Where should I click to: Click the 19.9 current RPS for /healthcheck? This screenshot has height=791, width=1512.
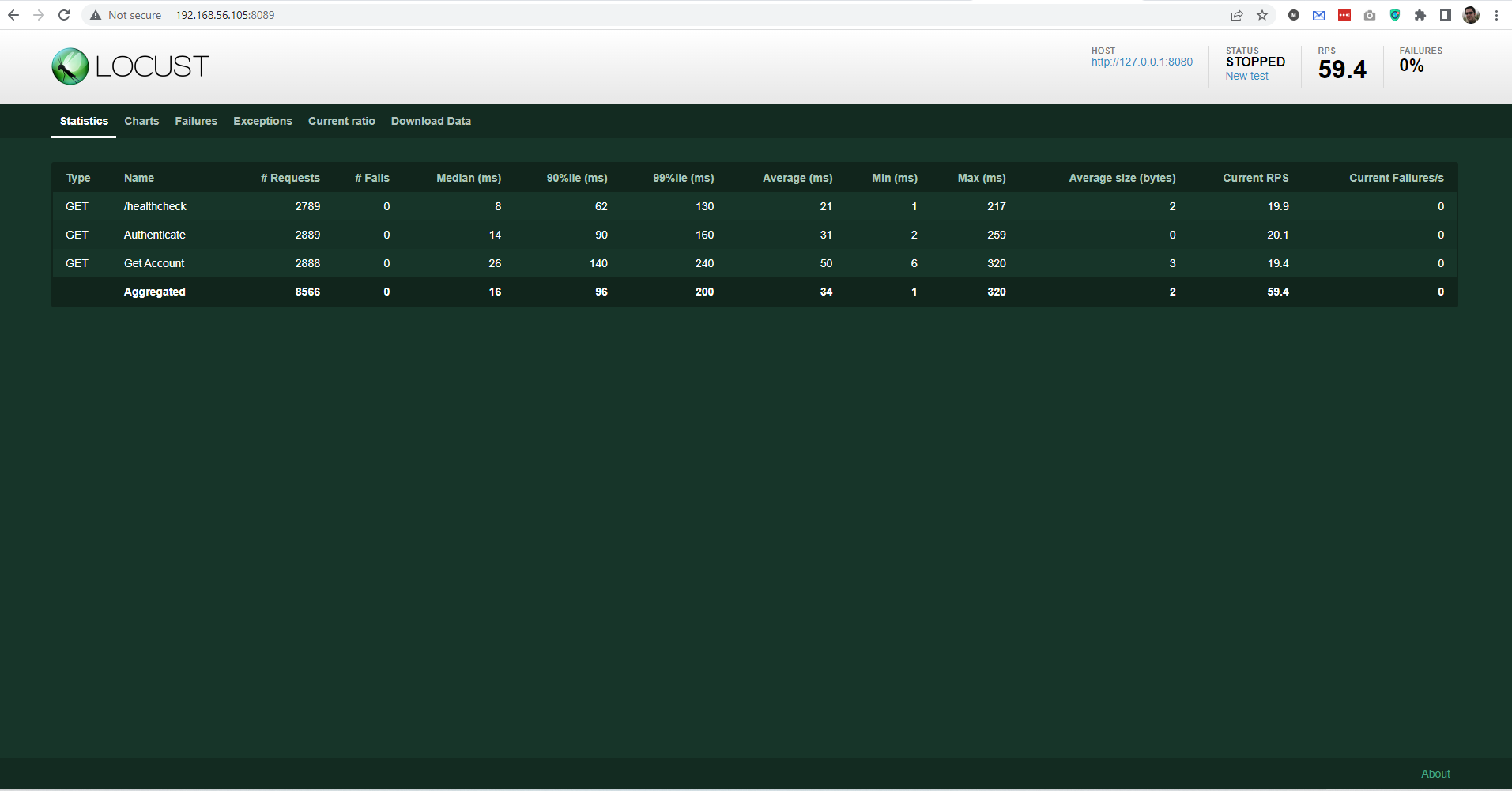coord(1278,206)
